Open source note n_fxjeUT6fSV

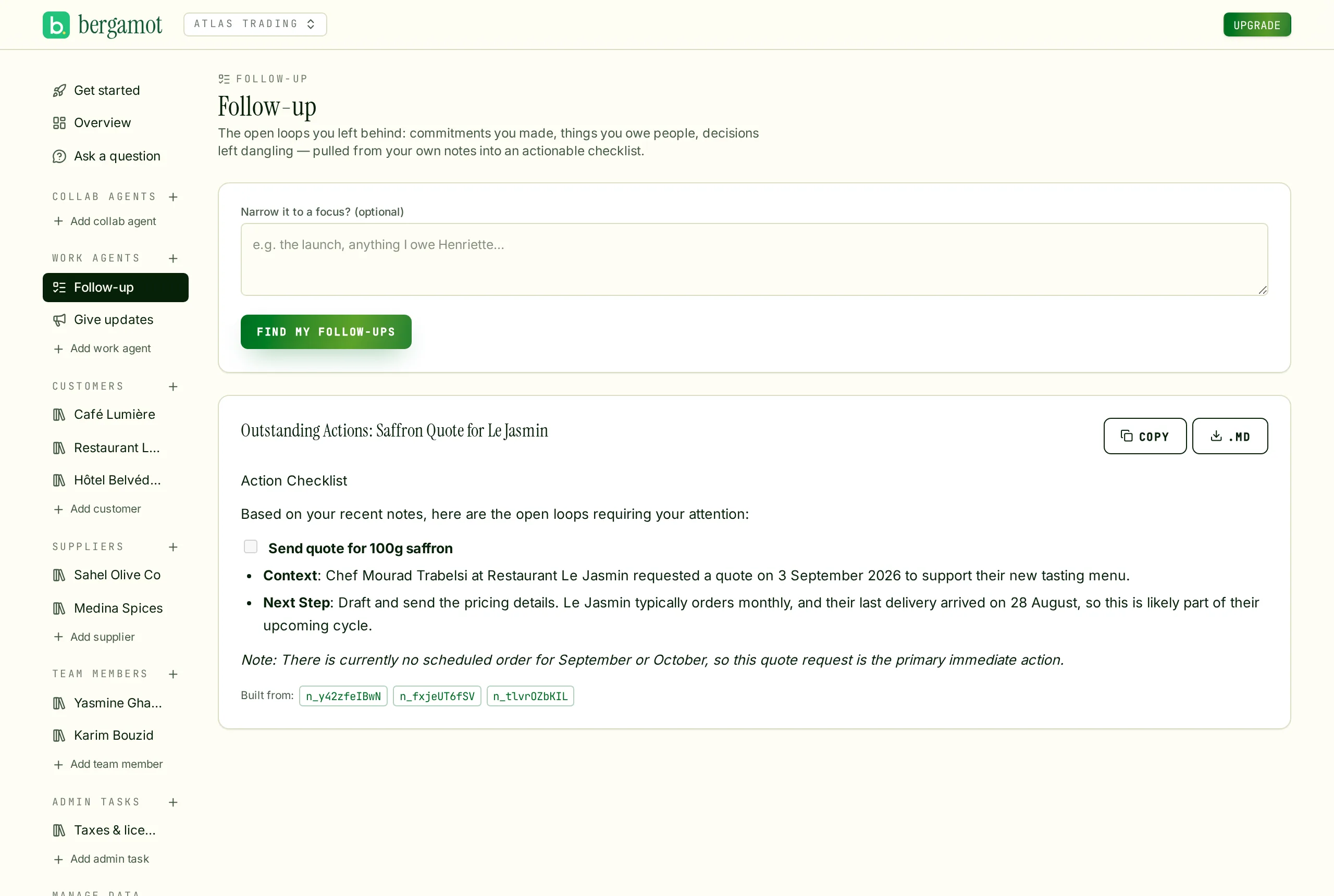click(437, 696)
